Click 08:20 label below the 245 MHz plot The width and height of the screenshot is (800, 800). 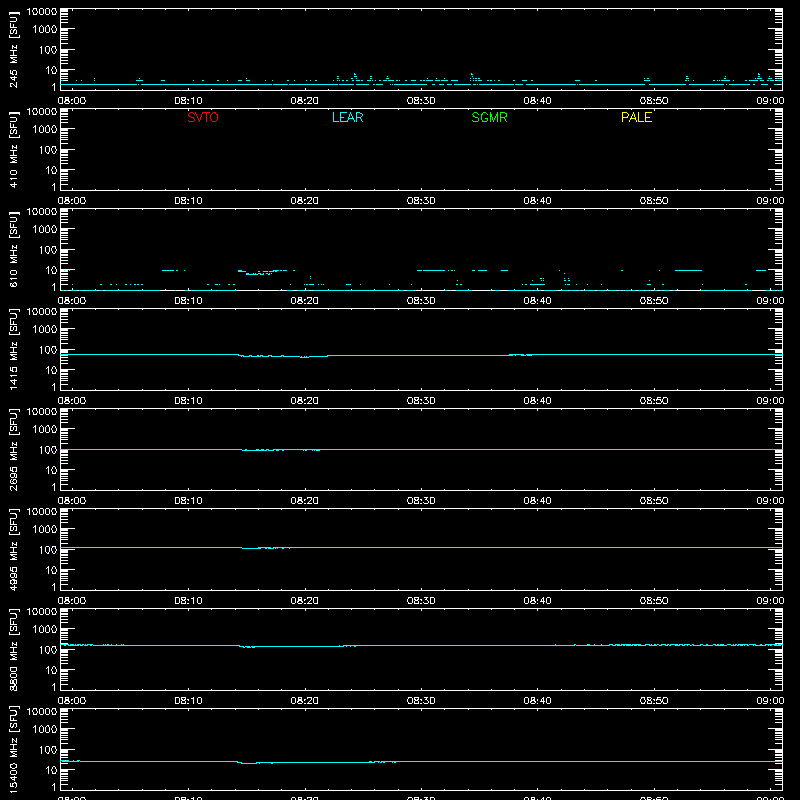pos(305,101)
